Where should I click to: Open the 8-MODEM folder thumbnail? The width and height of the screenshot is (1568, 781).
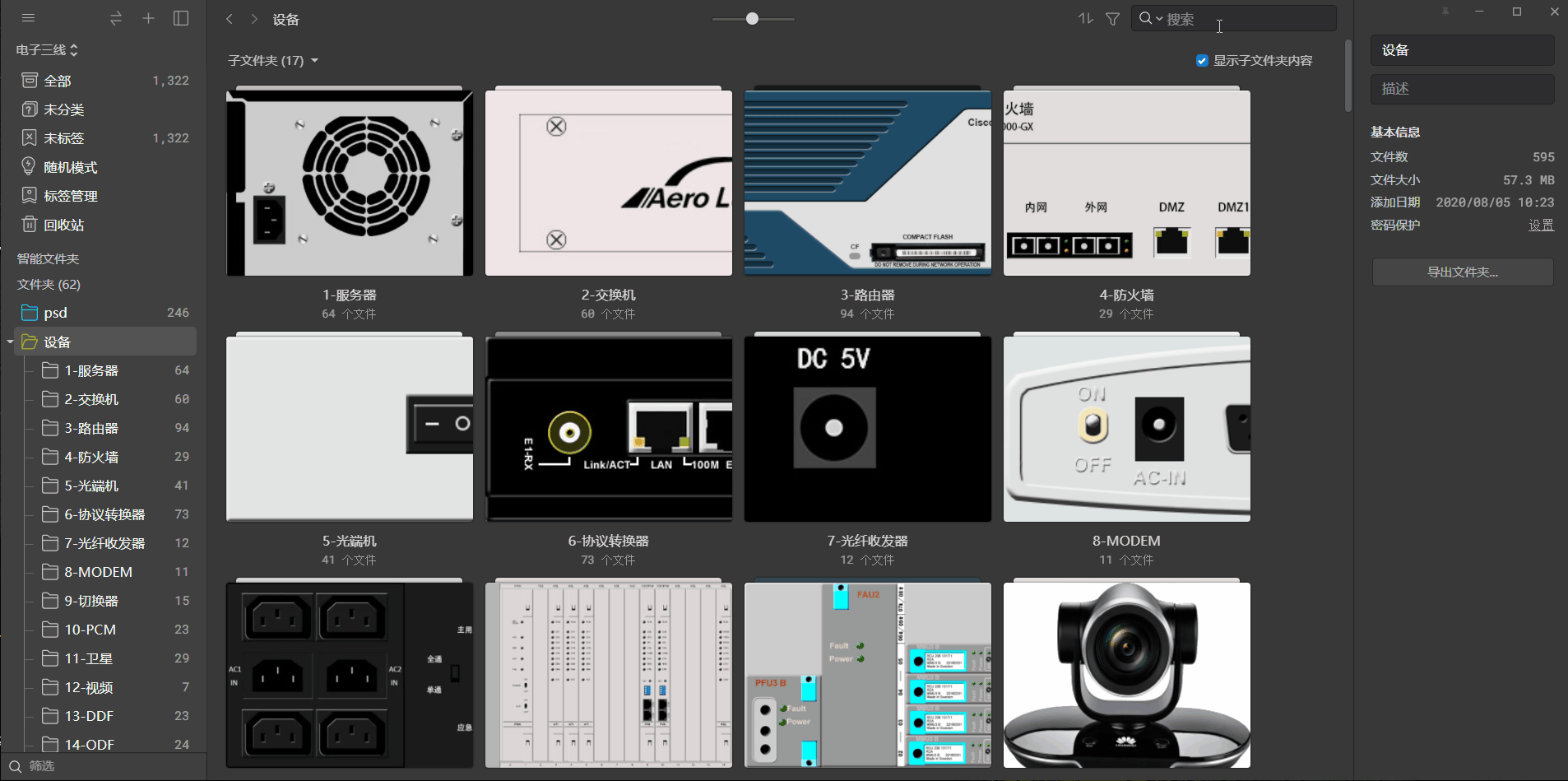tap(1127, 427)
